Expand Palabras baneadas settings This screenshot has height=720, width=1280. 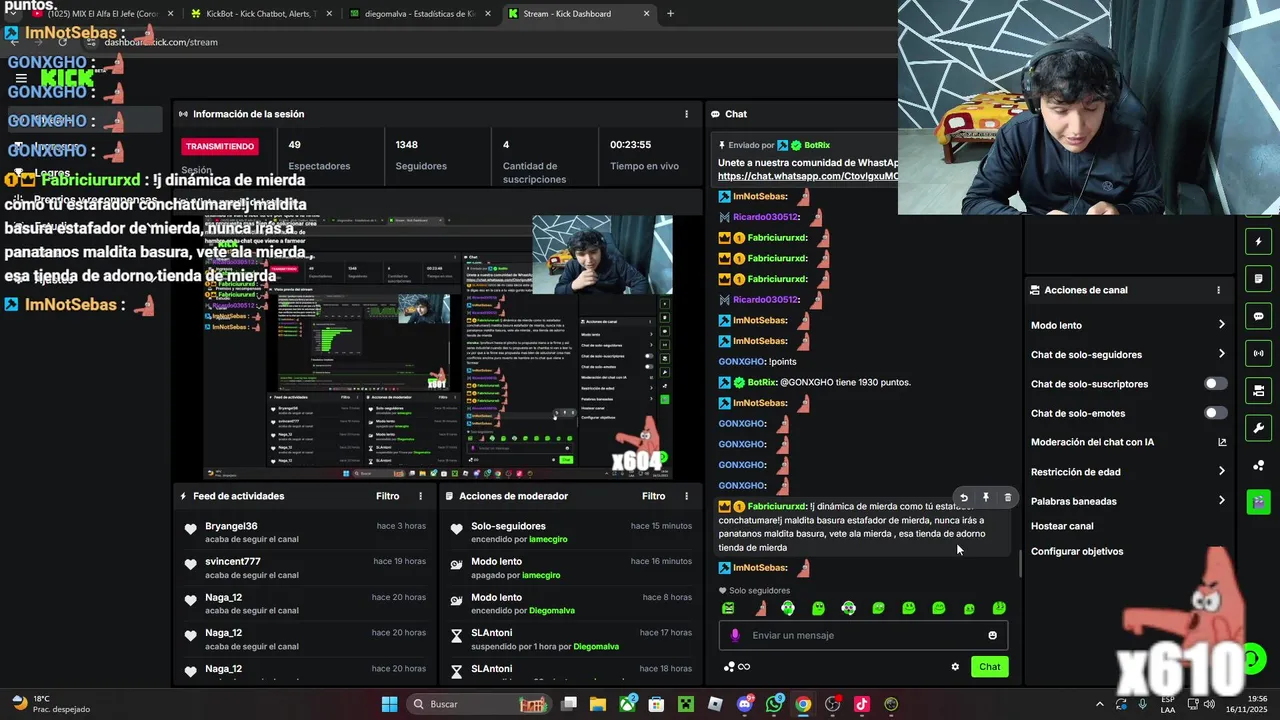(1221, 501)
